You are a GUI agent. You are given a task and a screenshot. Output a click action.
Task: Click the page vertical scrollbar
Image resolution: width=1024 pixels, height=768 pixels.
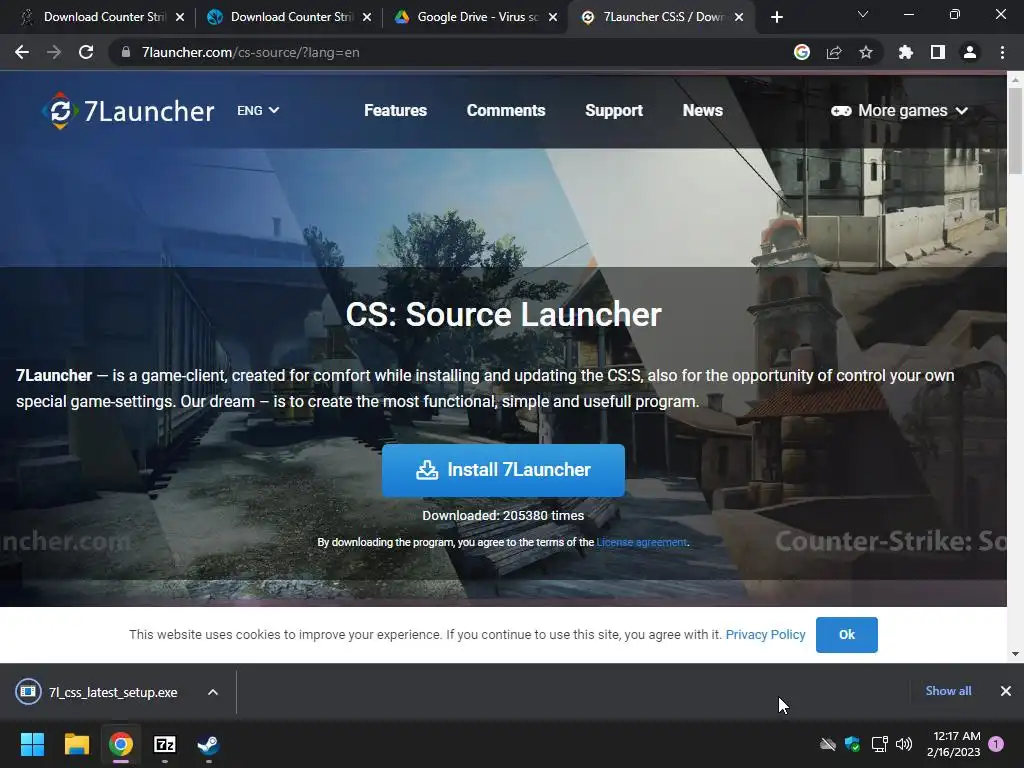click(x=1015, y=131)
